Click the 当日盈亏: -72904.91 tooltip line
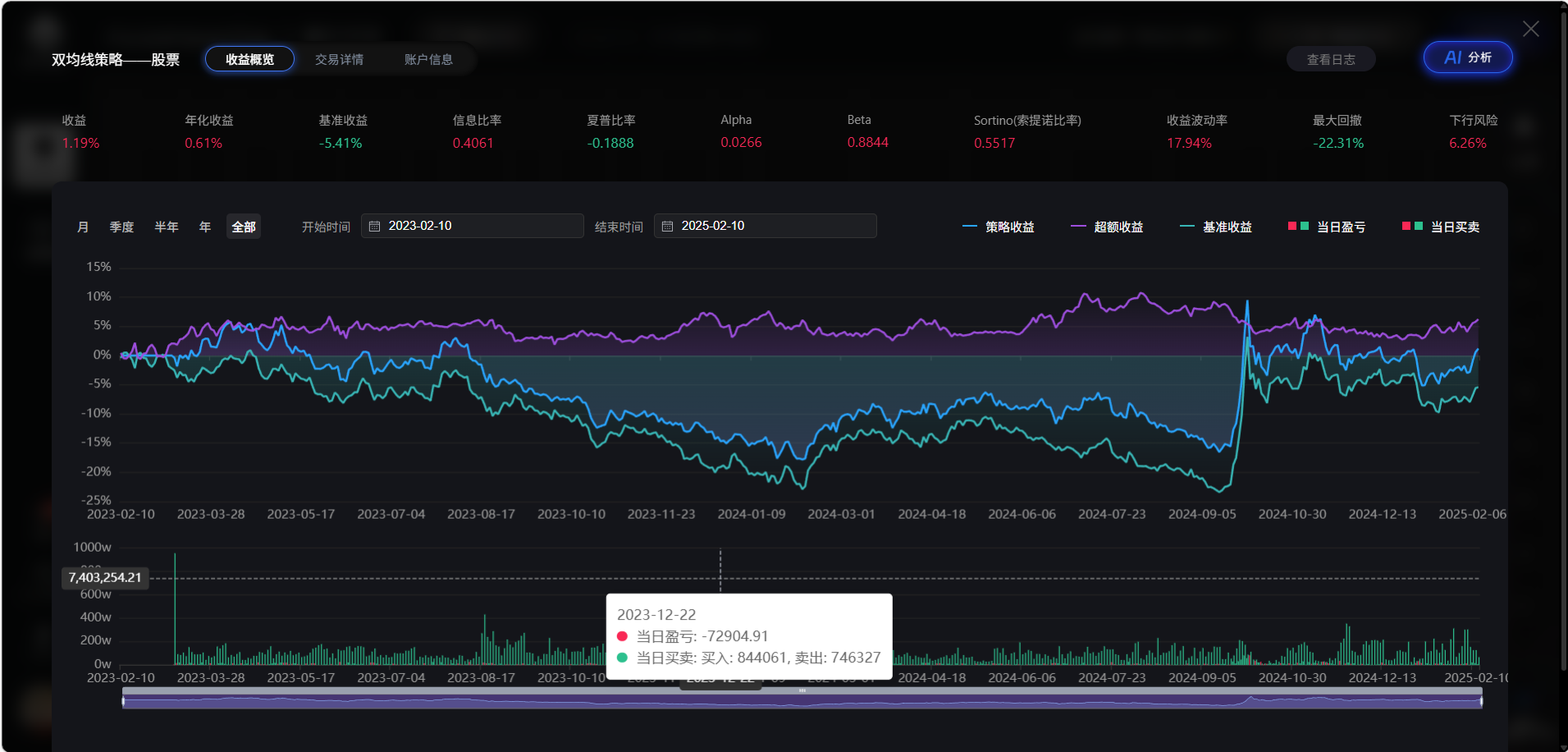The image size is (1568, 752). coord(693,636)
